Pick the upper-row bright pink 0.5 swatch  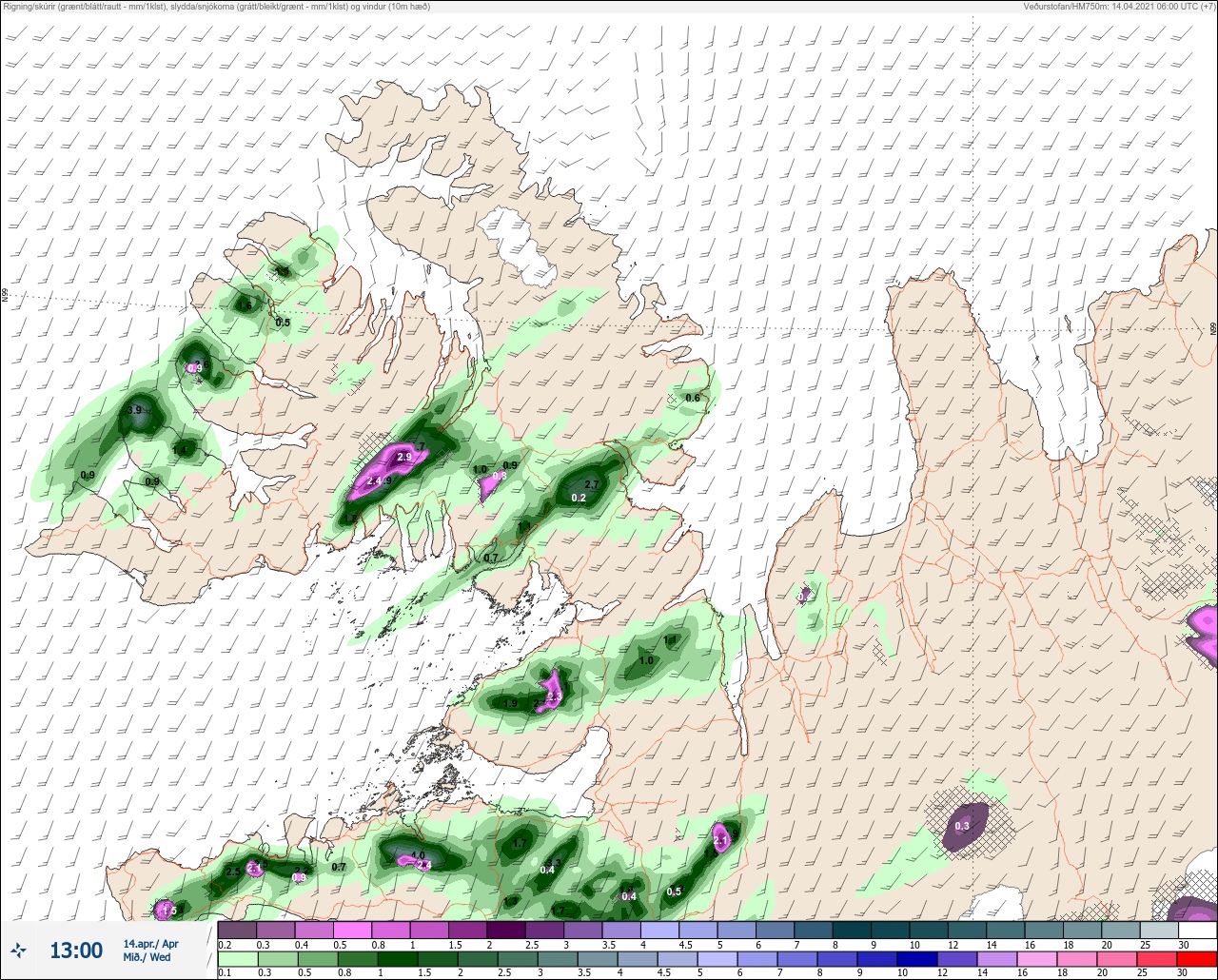[x=352, y=930]
